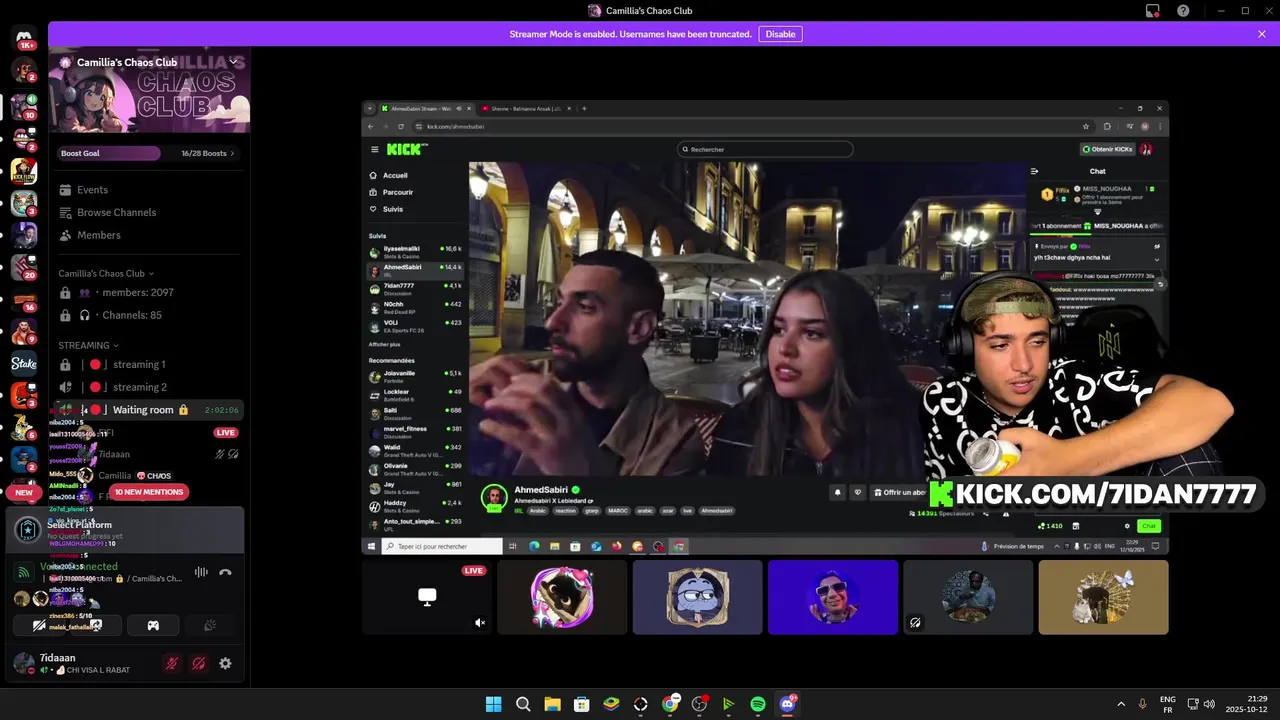Open the Members list entry
This screenshot has width=1280, height=720.
[x=148, y=235]
